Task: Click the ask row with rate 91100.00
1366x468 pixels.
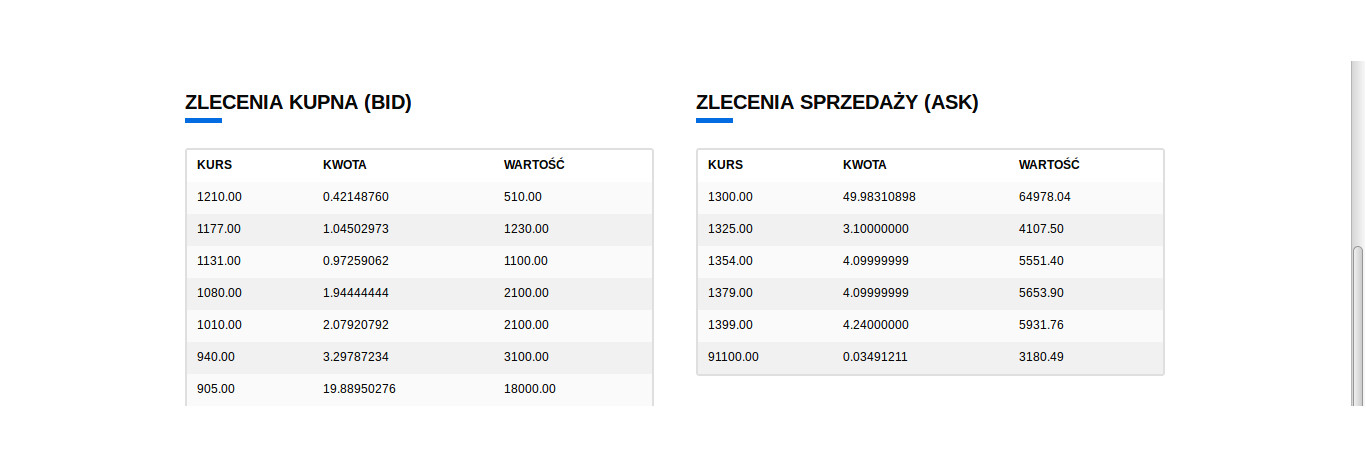Action: tap(930, 357)
